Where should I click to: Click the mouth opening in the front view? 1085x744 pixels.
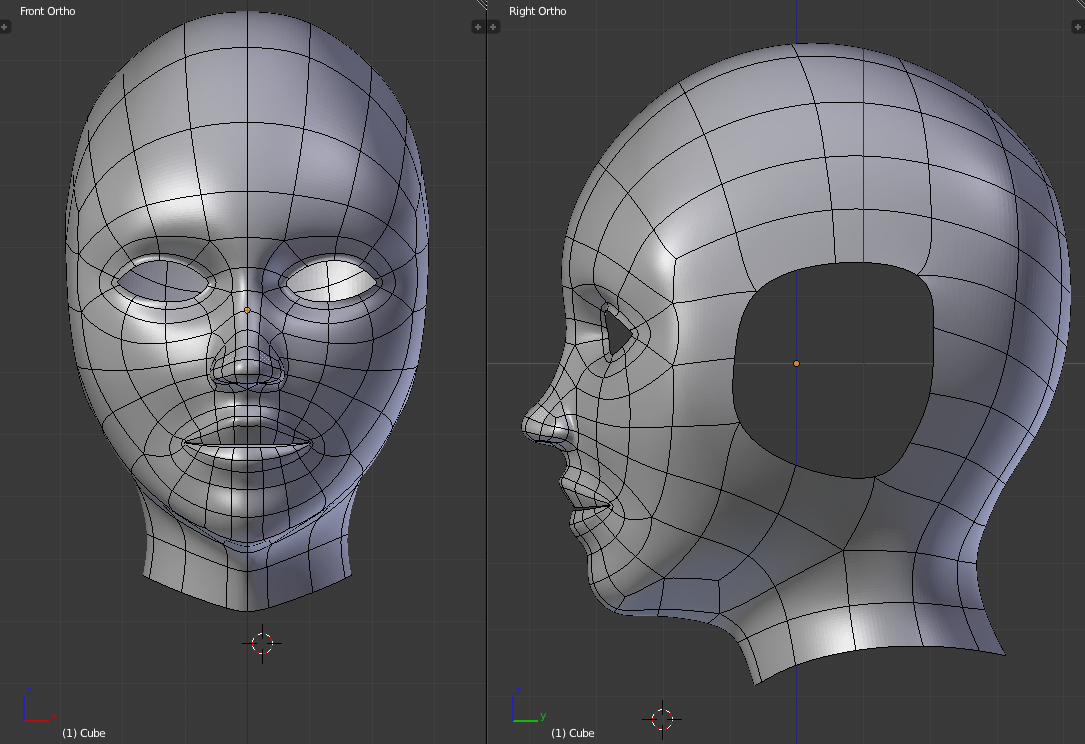(x=248, y=444)
